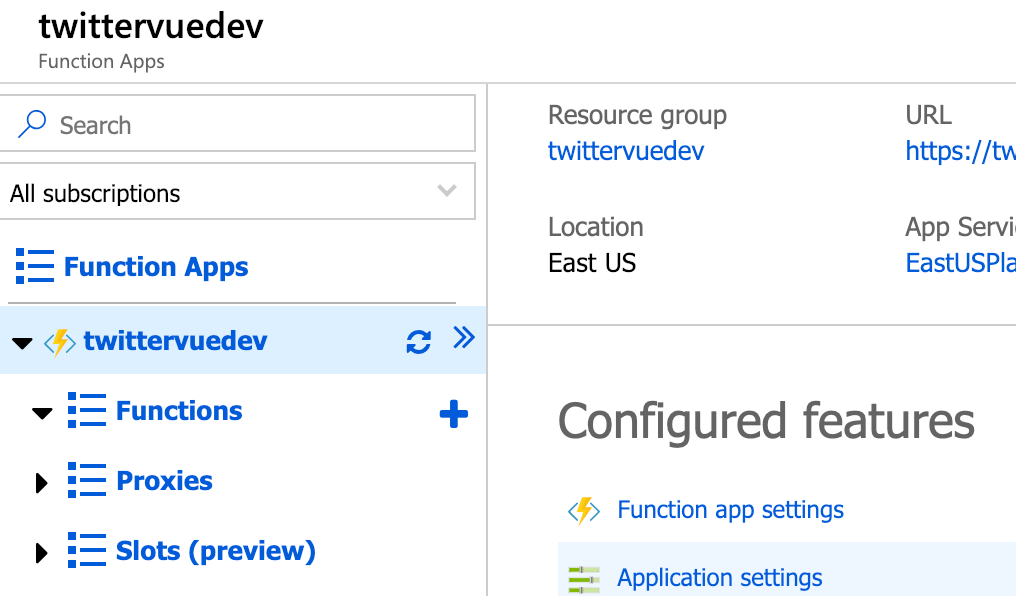Refresh the twittervuedev function app
1016x596 pixels.
[419, 342]
